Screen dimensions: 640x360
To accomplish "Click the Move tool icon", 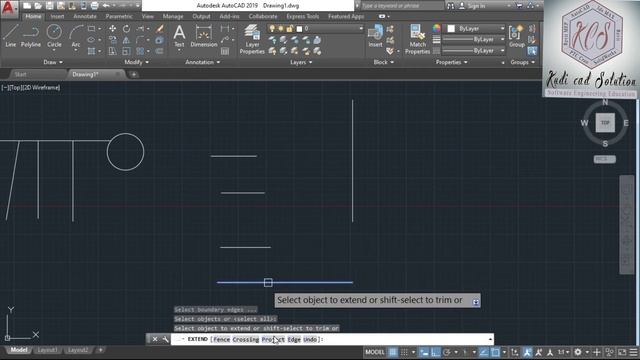I will 112,29.
